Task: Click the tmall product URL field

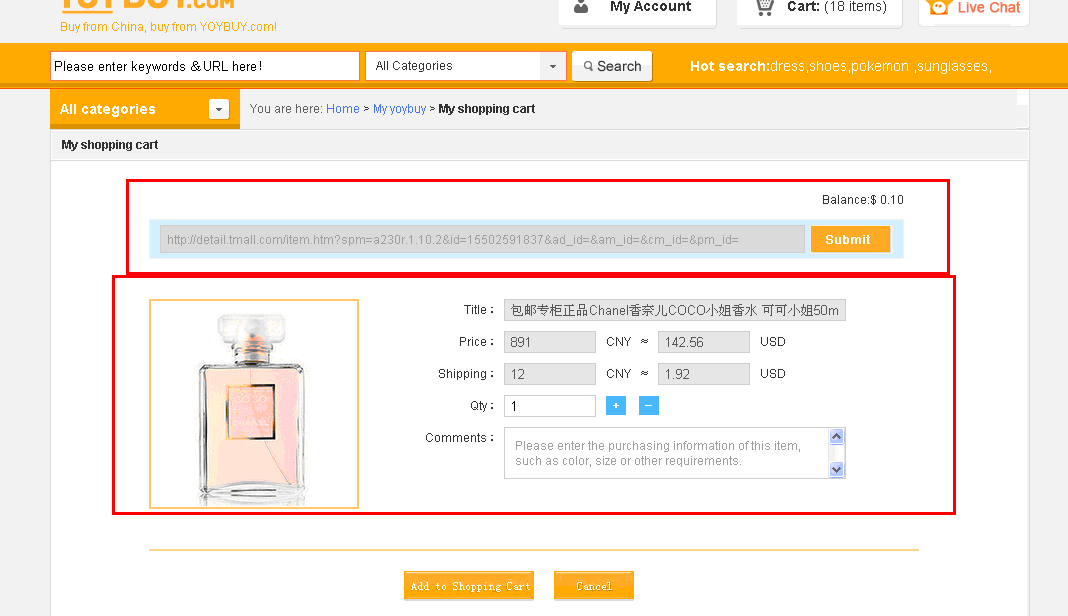Action: coord(482,239)
